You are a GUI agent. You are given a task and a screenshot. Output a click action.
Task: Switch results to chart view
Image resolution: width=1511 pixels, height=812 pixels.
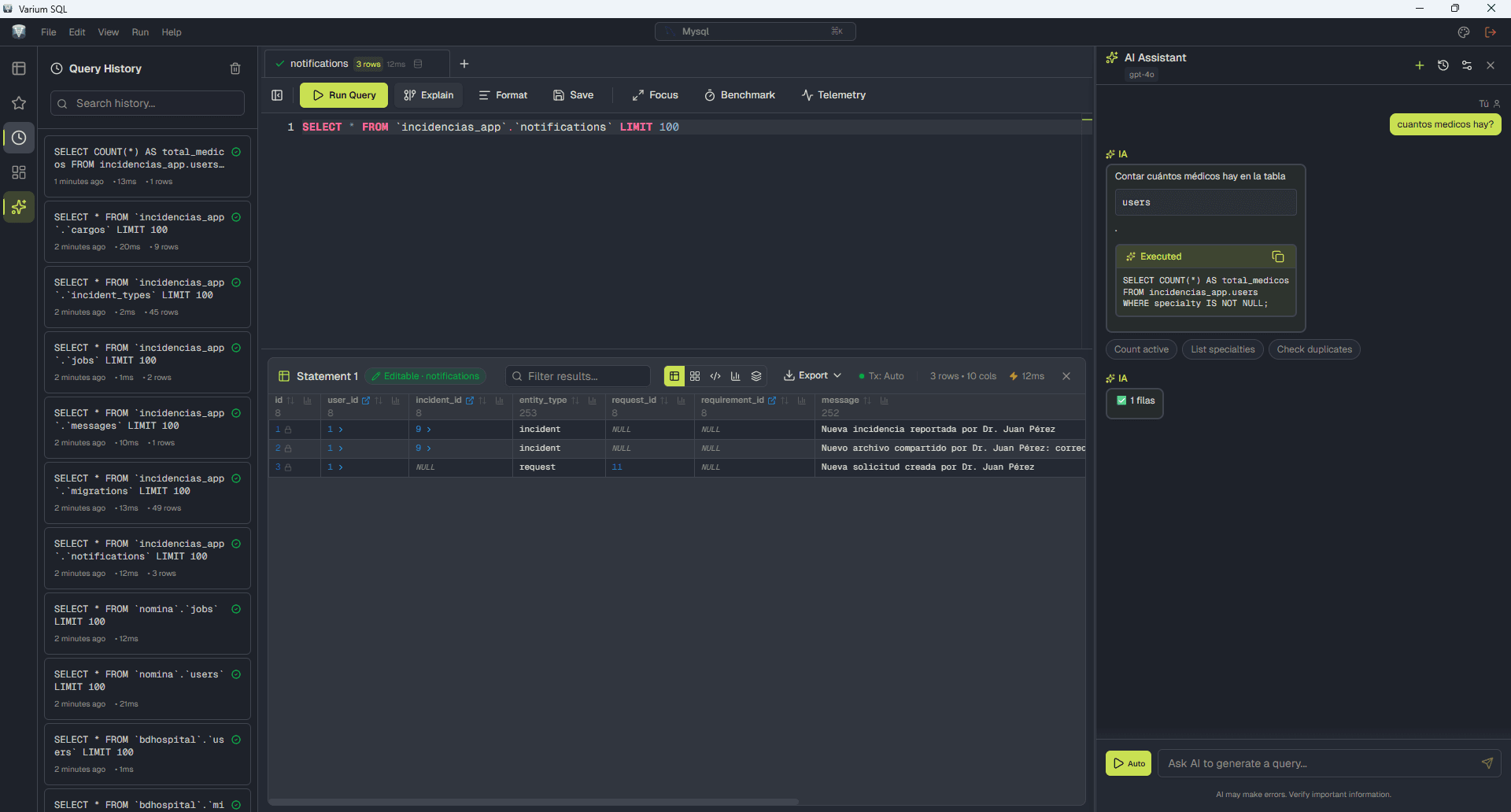click(735, 376)
